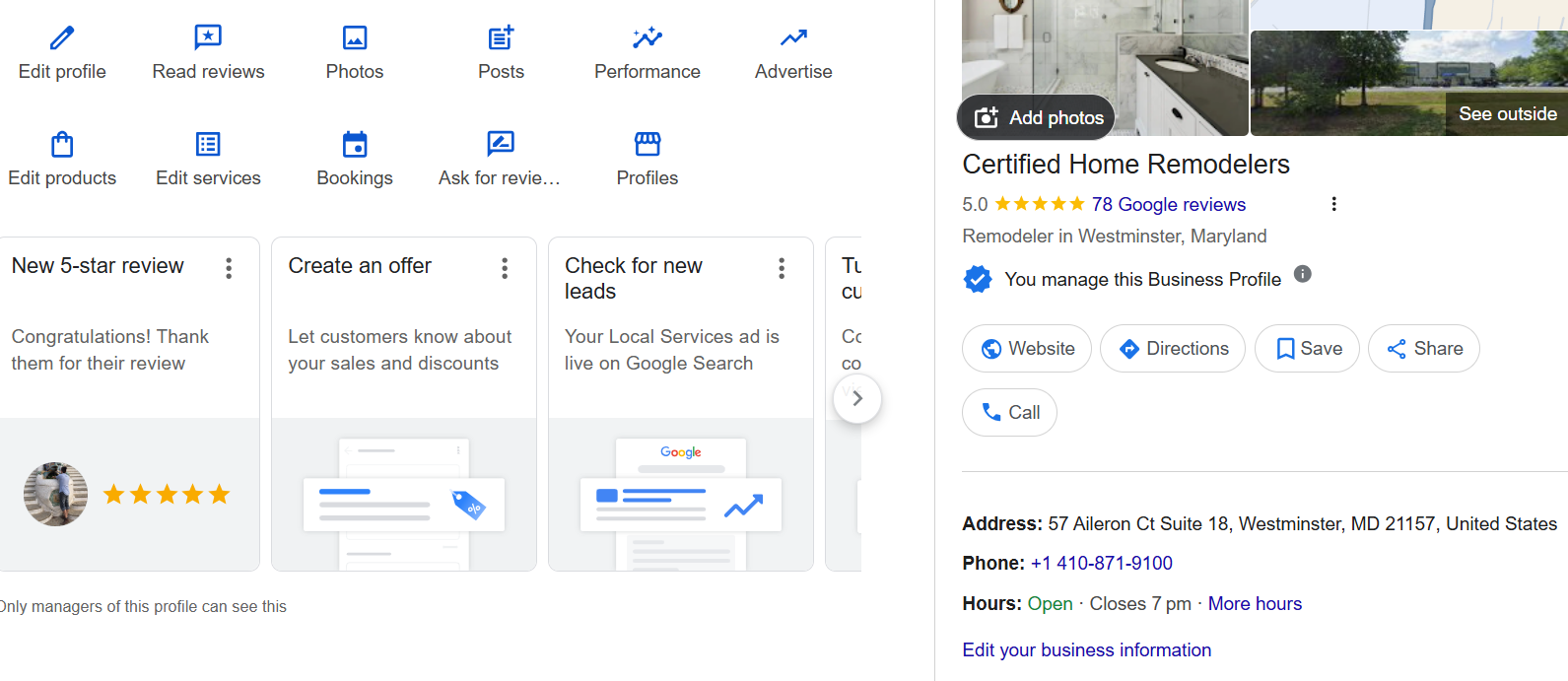1568x681 pixels.
Task: Click 'Let customers know about your sales' text
Action: click(x=399, y=350)
